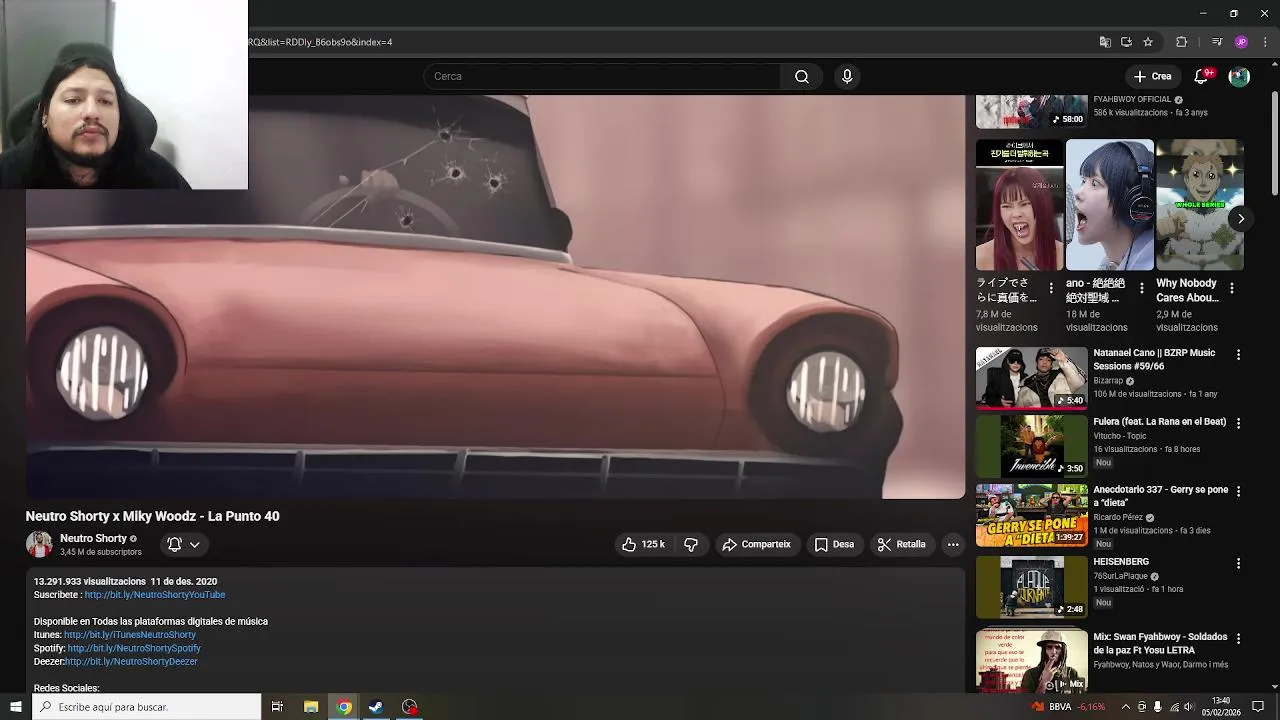Open Windows action center notifications
Image resolution: width=1280 pixels, height=720 pixels.
[1258, 707]
